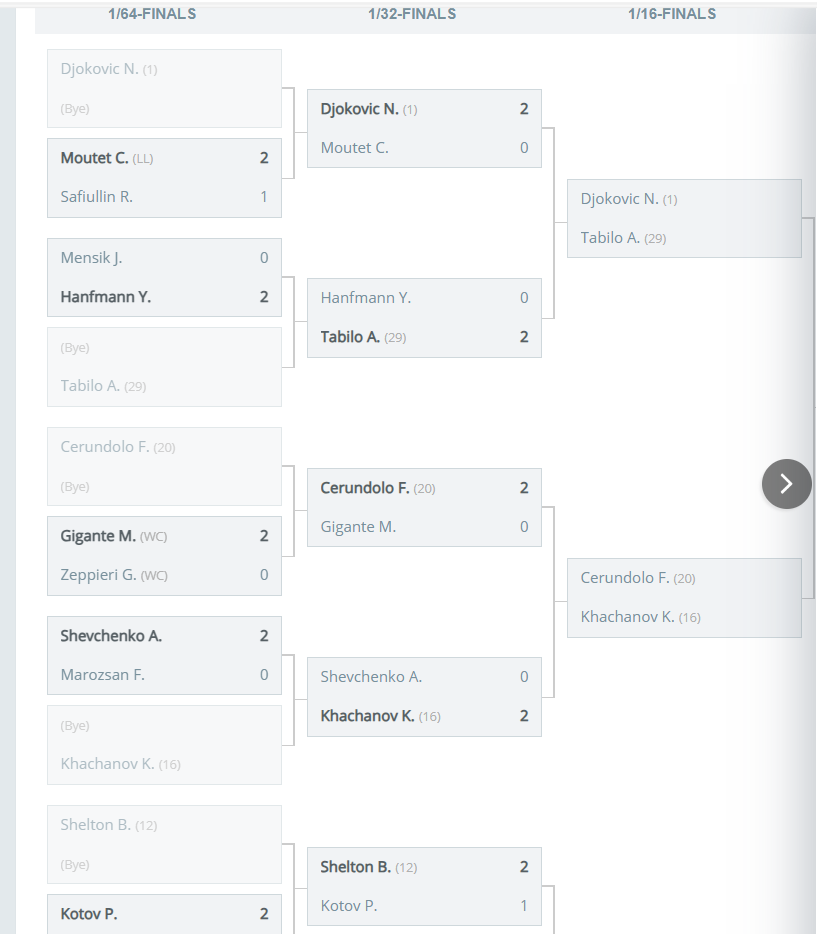This screenshot has width=817, height=934.
Task: Open Cerundolo F. vs Khachanov K. 1/16 match
Action: [684, 598]
